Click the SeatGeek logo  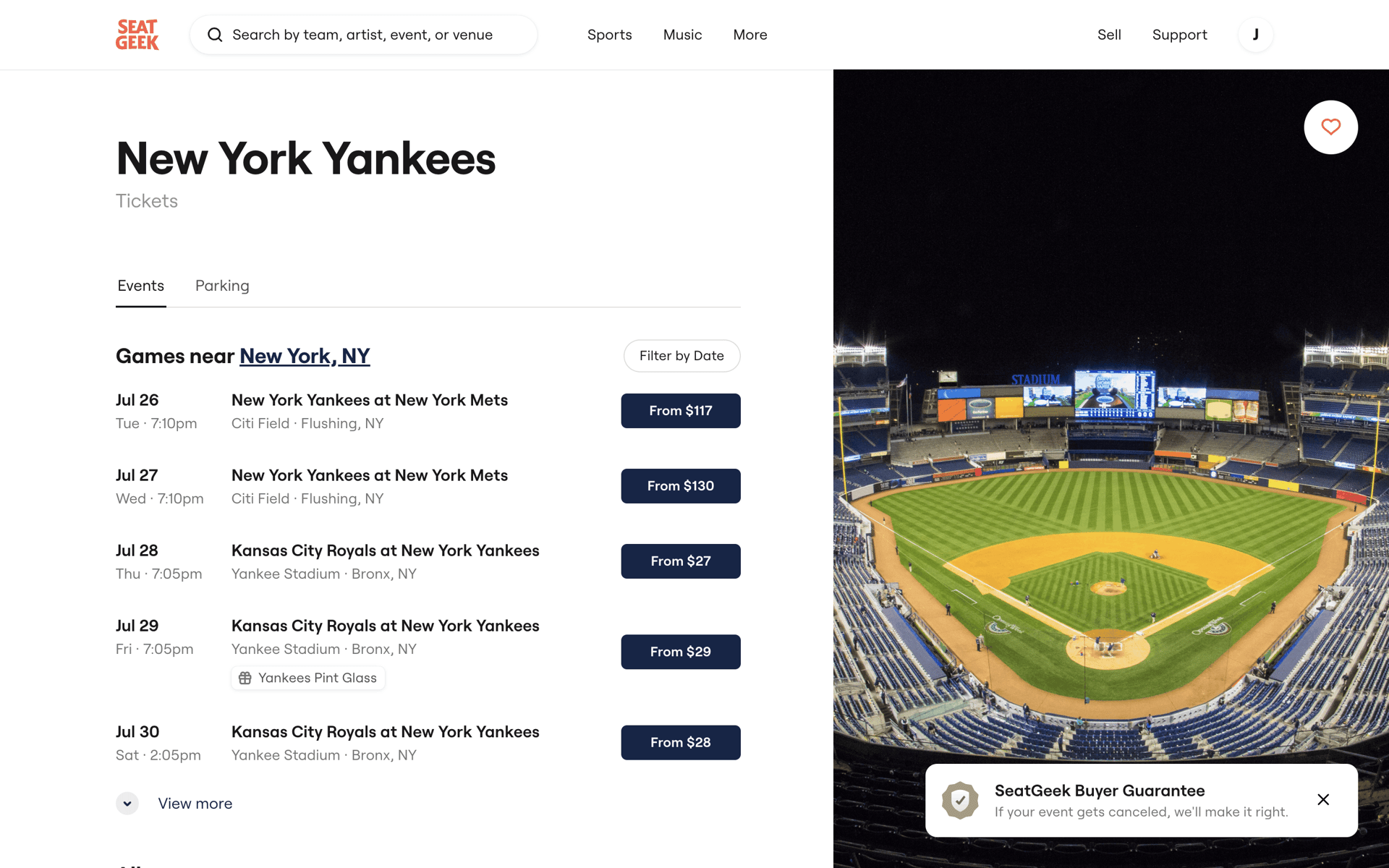[137, 35]
